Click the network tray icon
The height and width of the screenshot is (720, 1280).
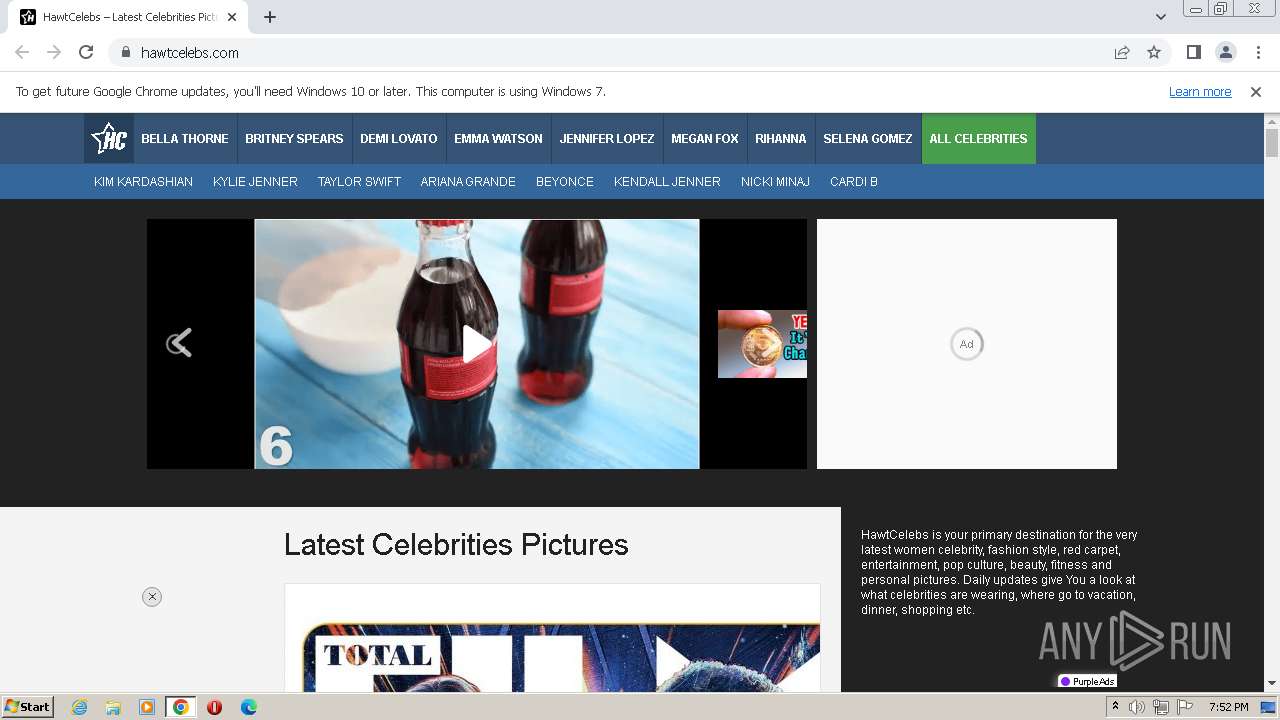[1161, 707]
